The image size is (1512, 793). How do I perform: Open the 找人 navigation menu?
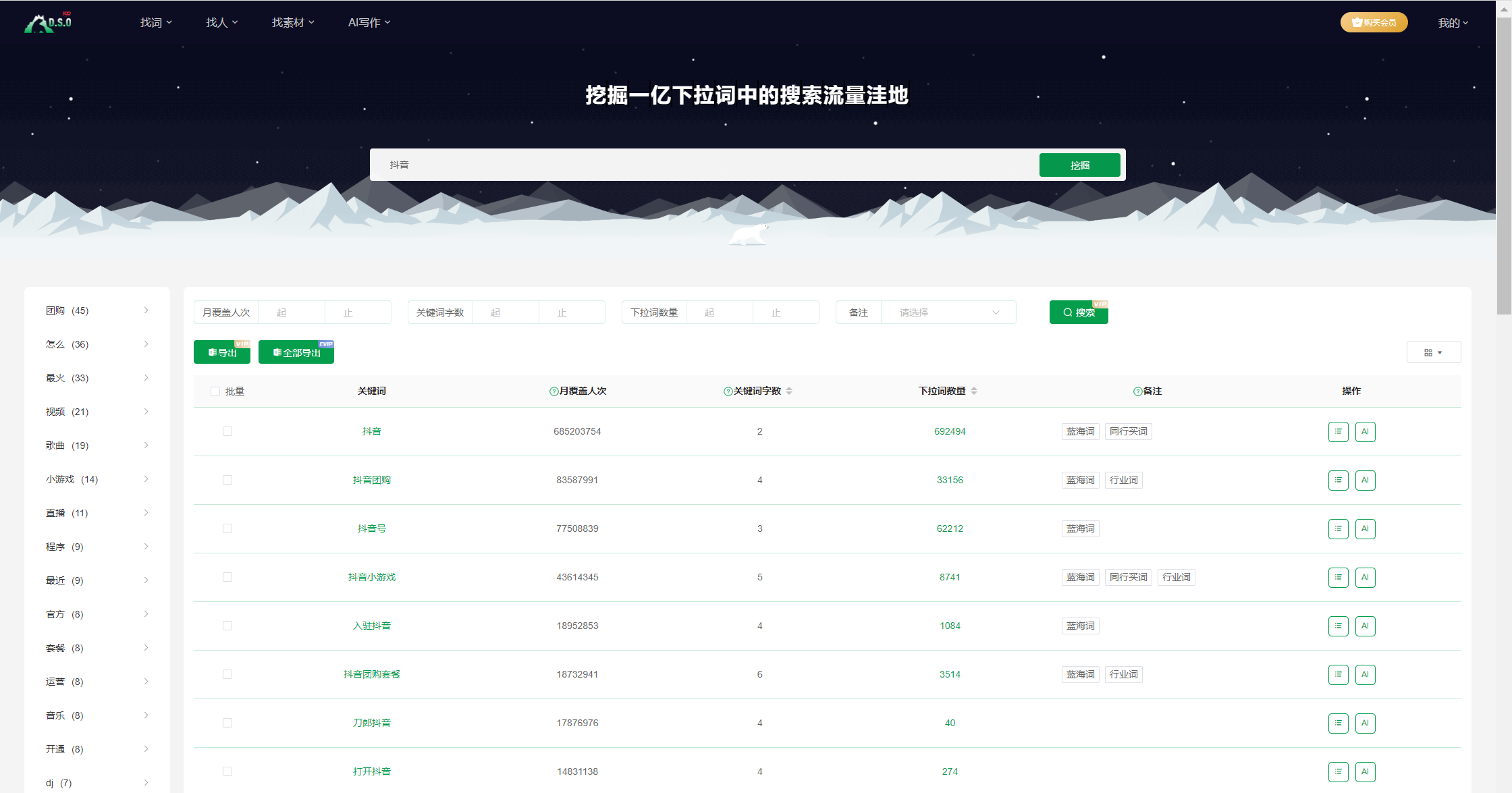pos(221,22)
